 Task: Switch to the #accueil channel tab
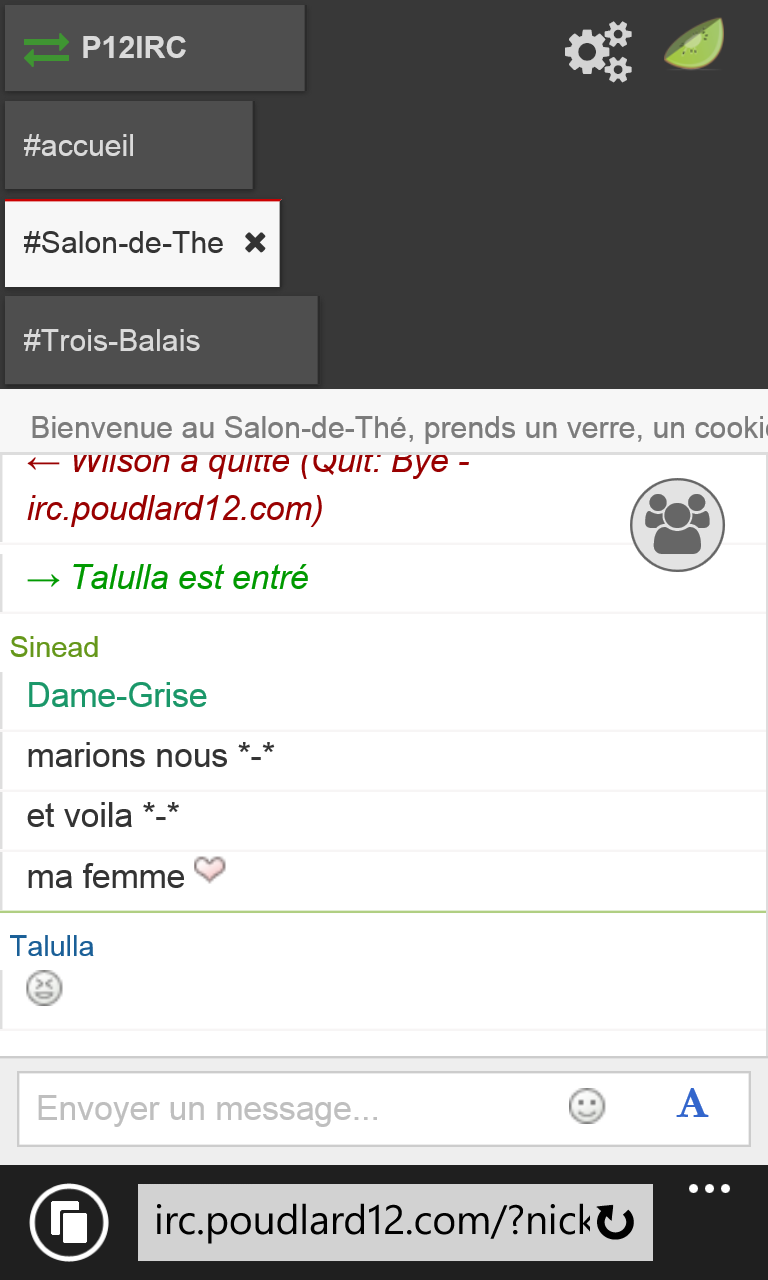(128, 146)
